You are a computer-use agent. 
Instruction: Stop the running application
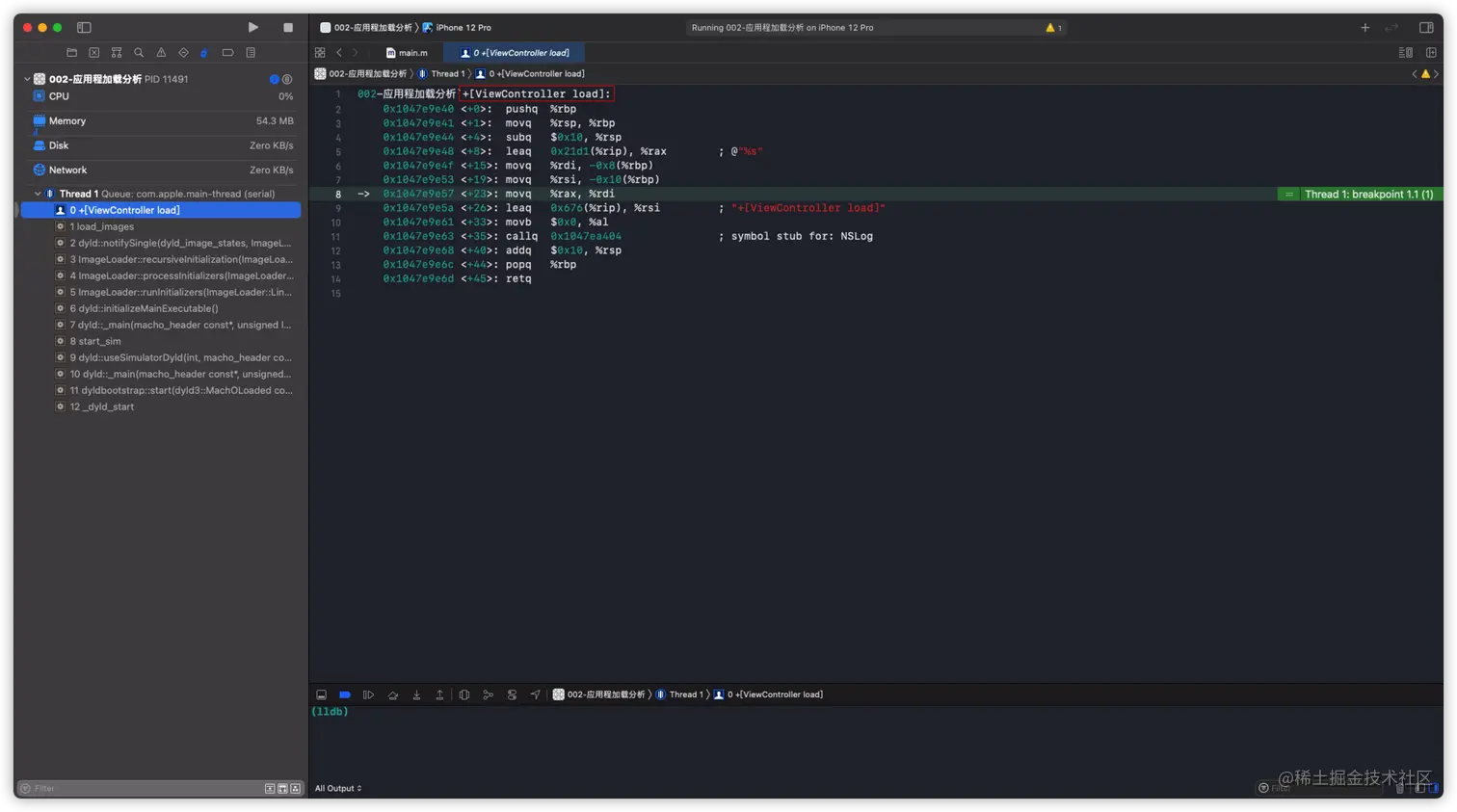[x=288, y=27]
